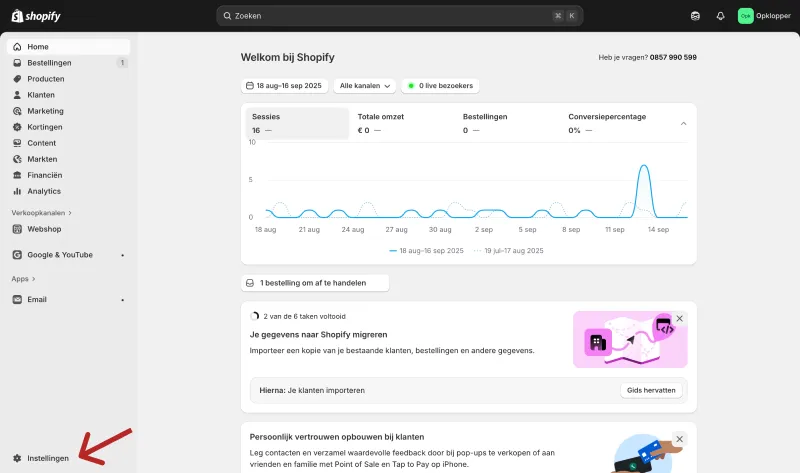Click the migration illustration thumbnail

(x=630, y=339)
